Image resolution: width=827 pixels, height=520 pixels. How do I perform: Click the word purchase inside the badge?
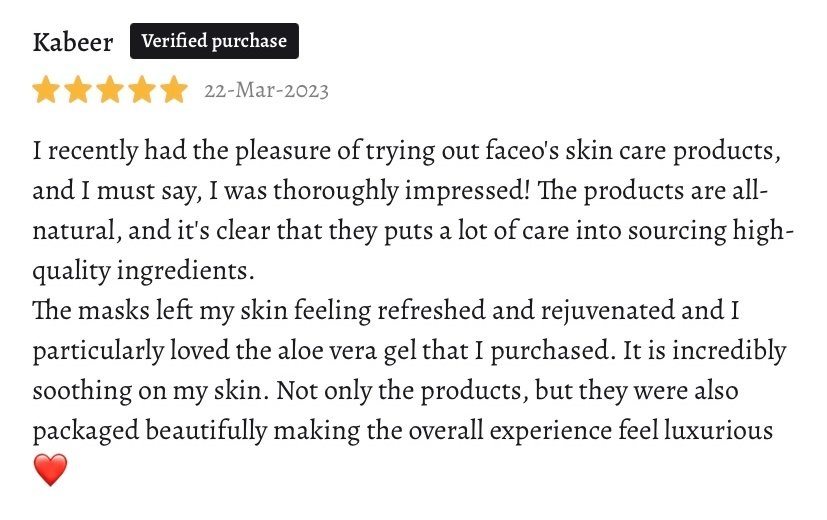pos(249,41)
